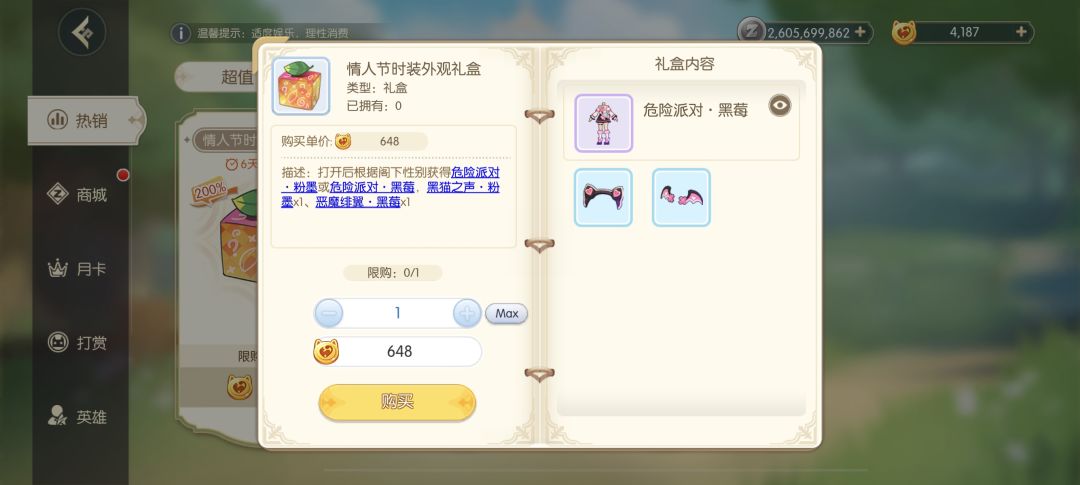
Task: Add Zeny with the plus icon
Action: click(860, 32)
